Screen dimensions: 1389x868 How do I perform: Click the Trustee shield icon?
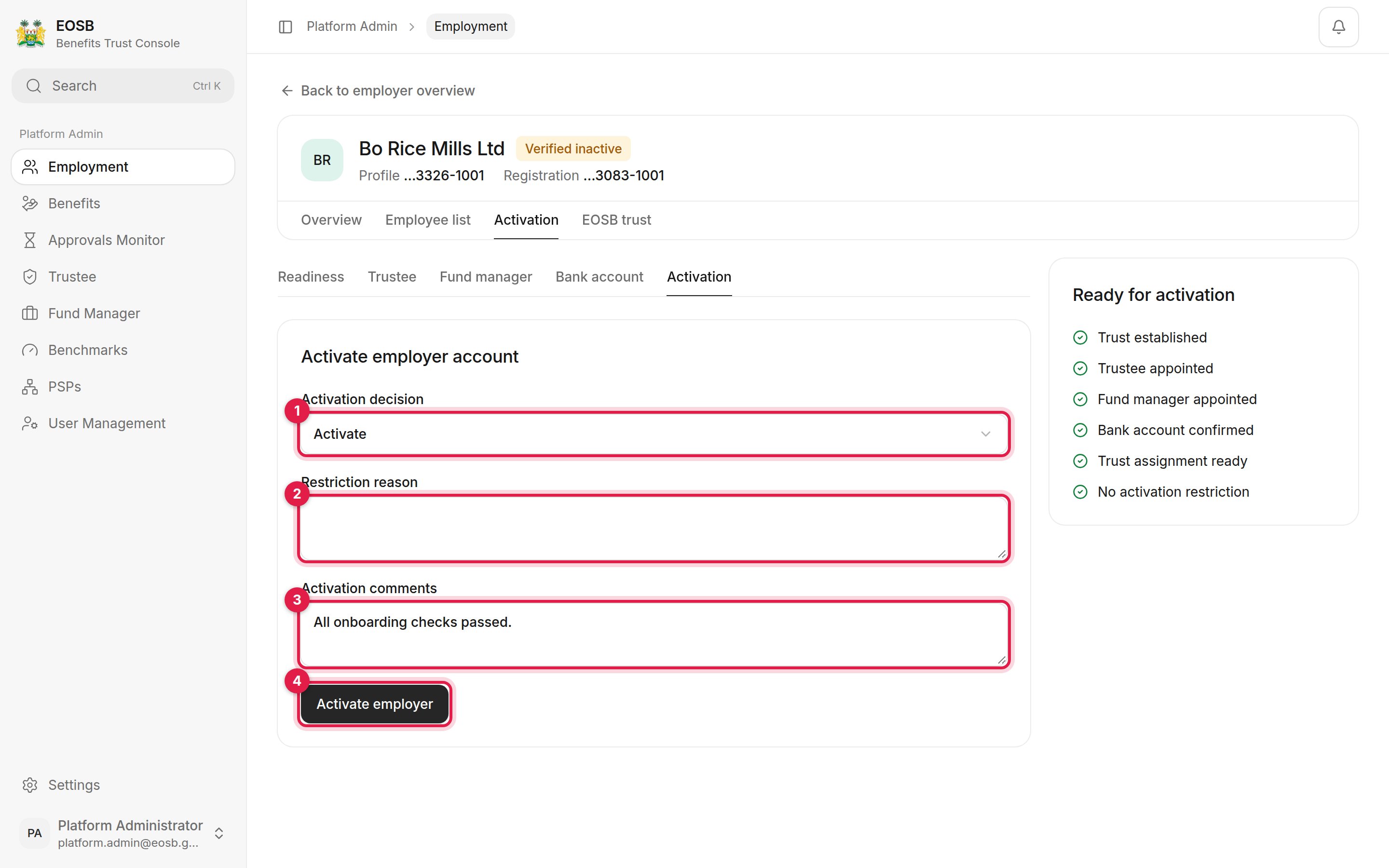30,277
